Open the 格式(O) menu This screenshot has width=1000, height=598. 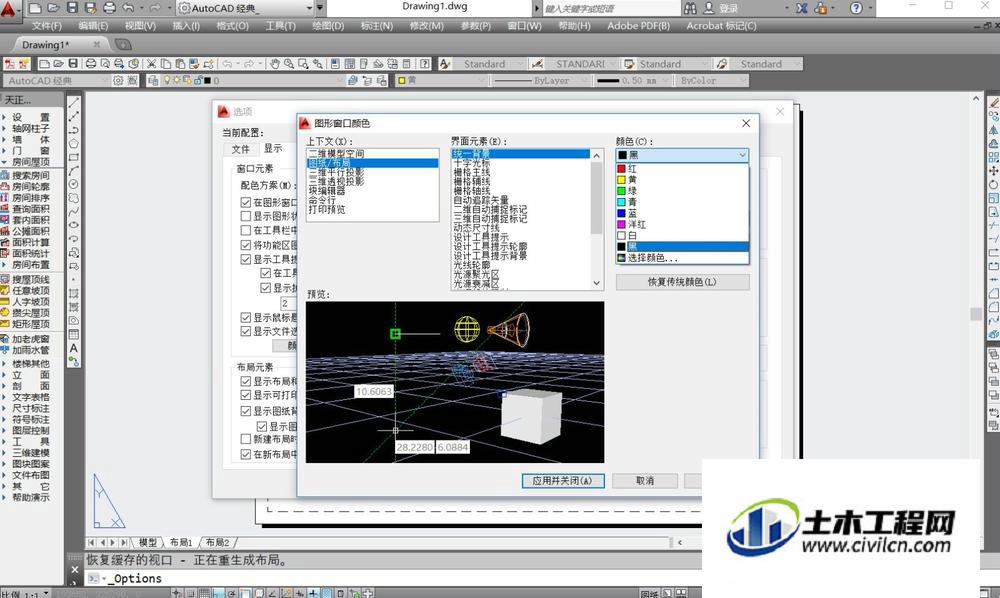point(232,26)
